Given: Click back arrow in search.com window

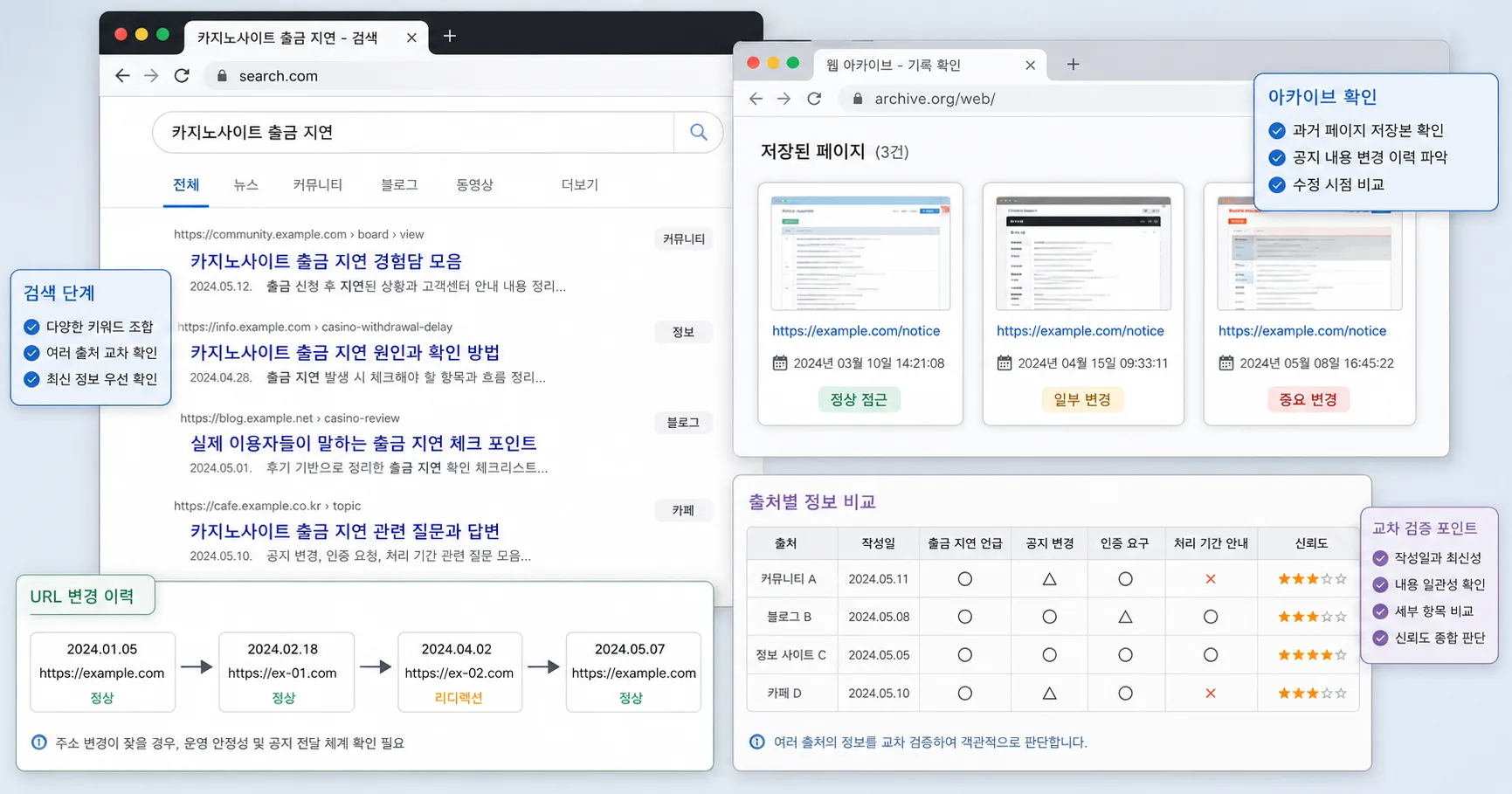Looking at the screenshot, I should coord(122,76).
